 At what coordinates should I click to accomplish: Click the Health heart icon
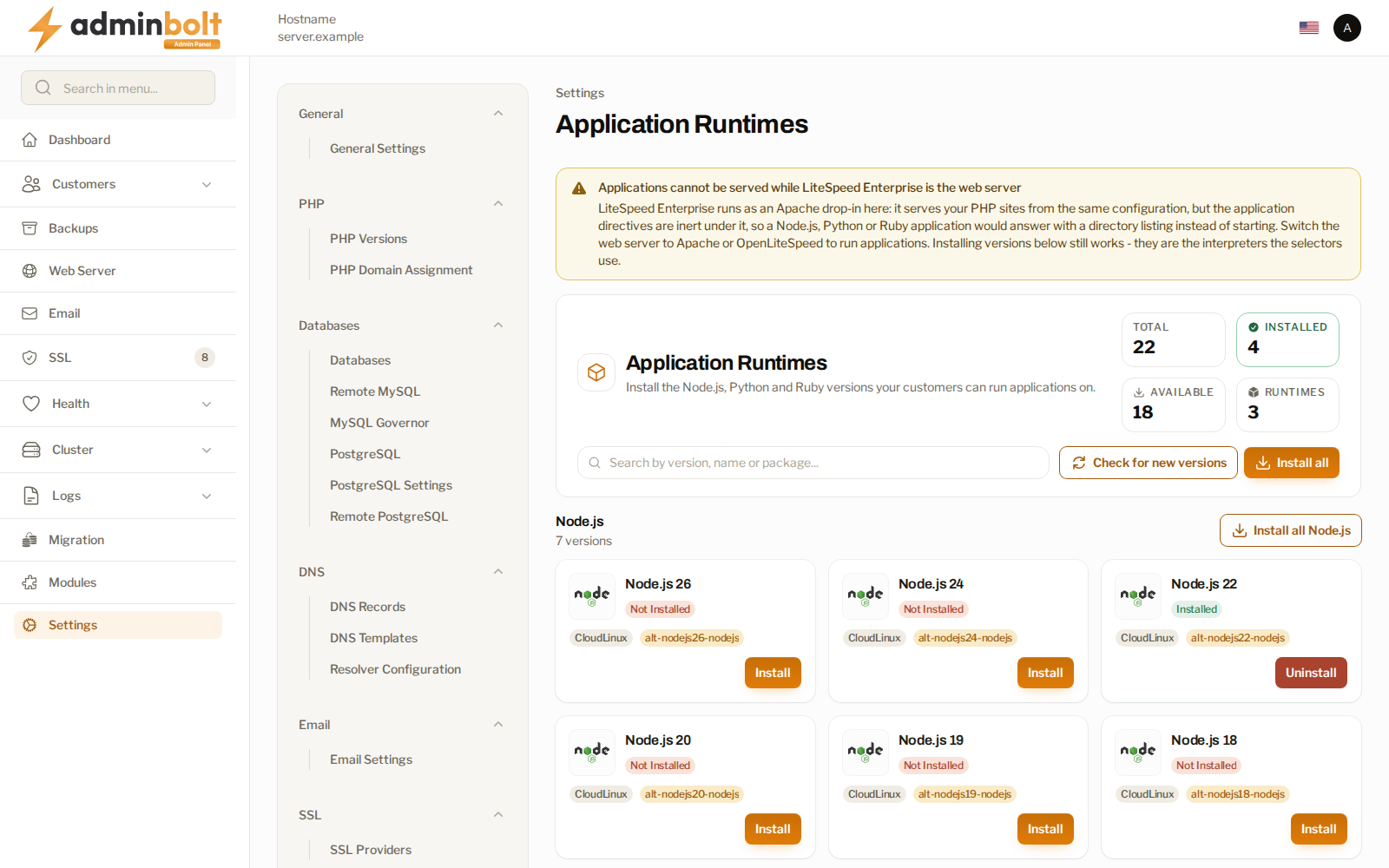pyautogui.click(x=31, y=404)
